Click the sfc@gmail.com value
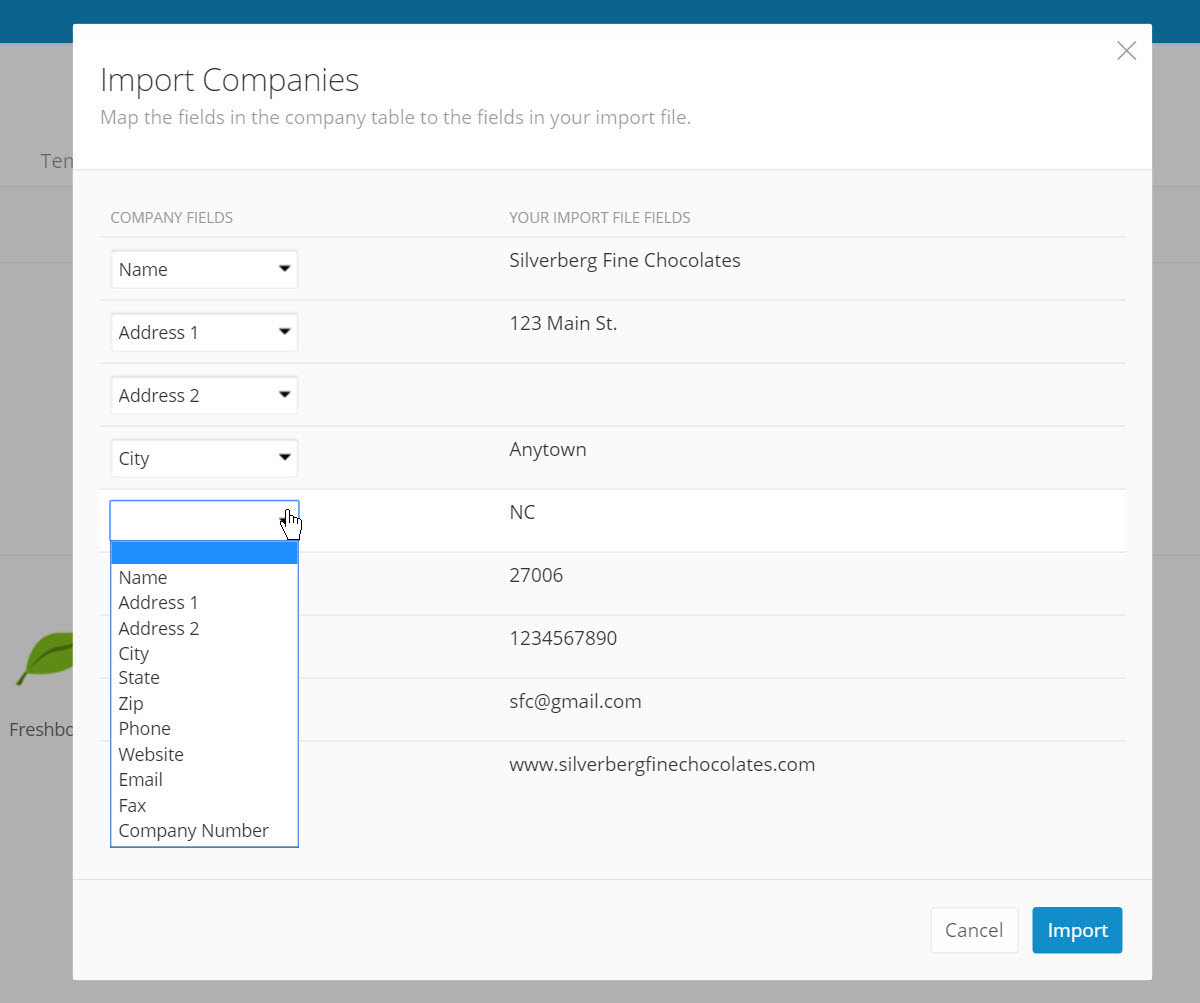The height and width of the screenshot is (1003, 1200). tap(575, 701)
